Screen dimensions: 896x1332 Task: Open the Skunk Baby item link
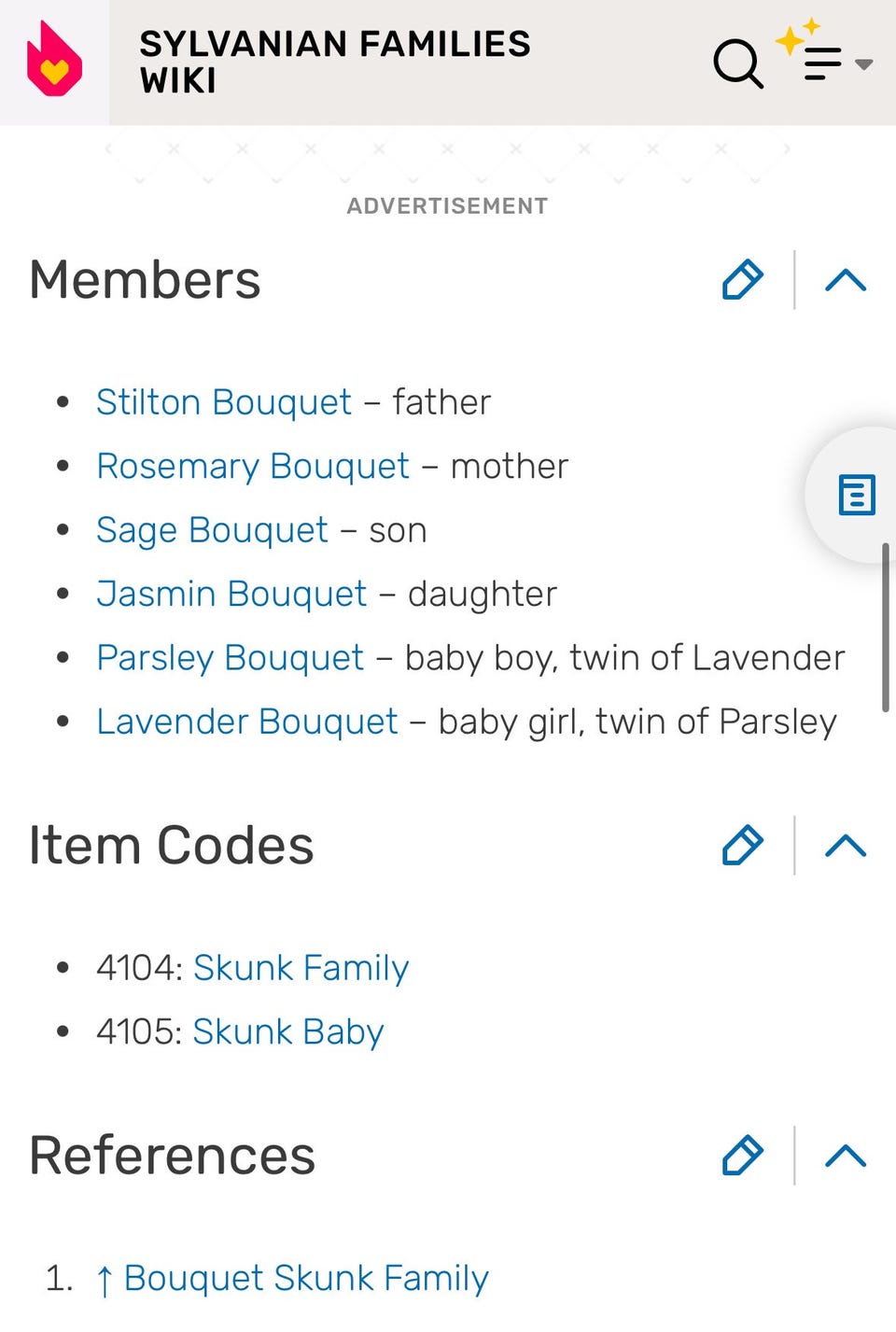(288, 1031)
